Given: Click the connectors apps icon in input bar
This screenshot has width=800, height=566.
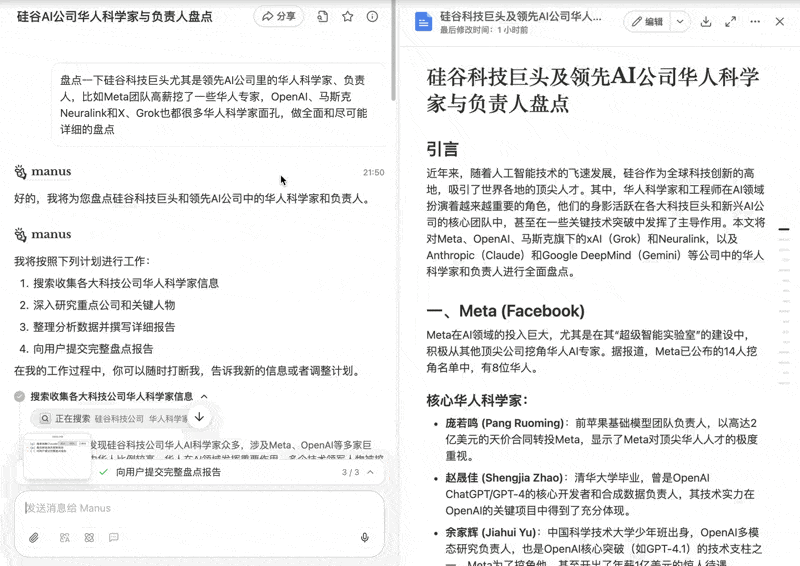Looking at the screenshot, I should (x=89, y=537).
